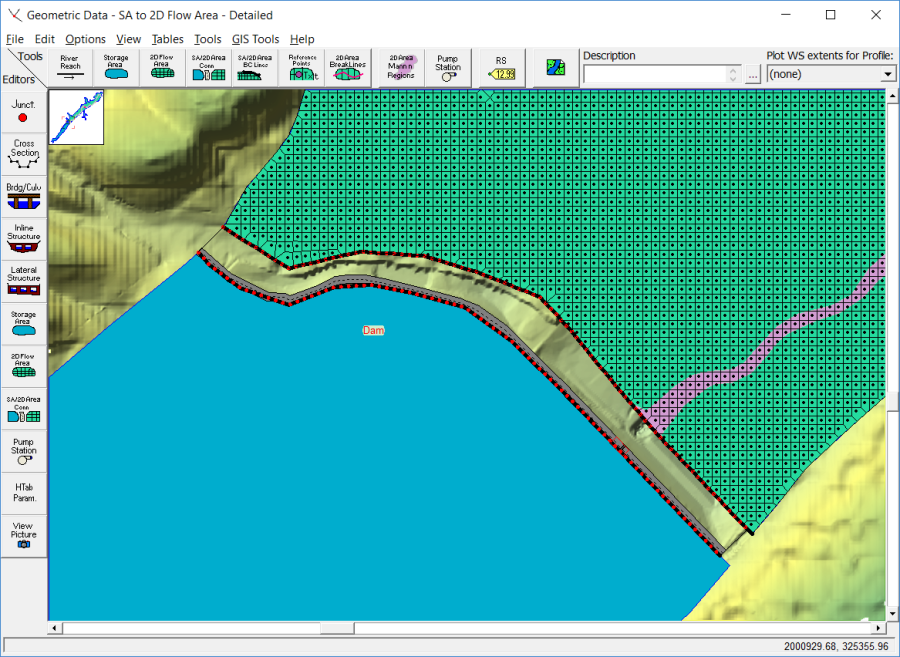Select the River Reach drawing tool
The height and width of the screenshot is (657, 900).
70,67
